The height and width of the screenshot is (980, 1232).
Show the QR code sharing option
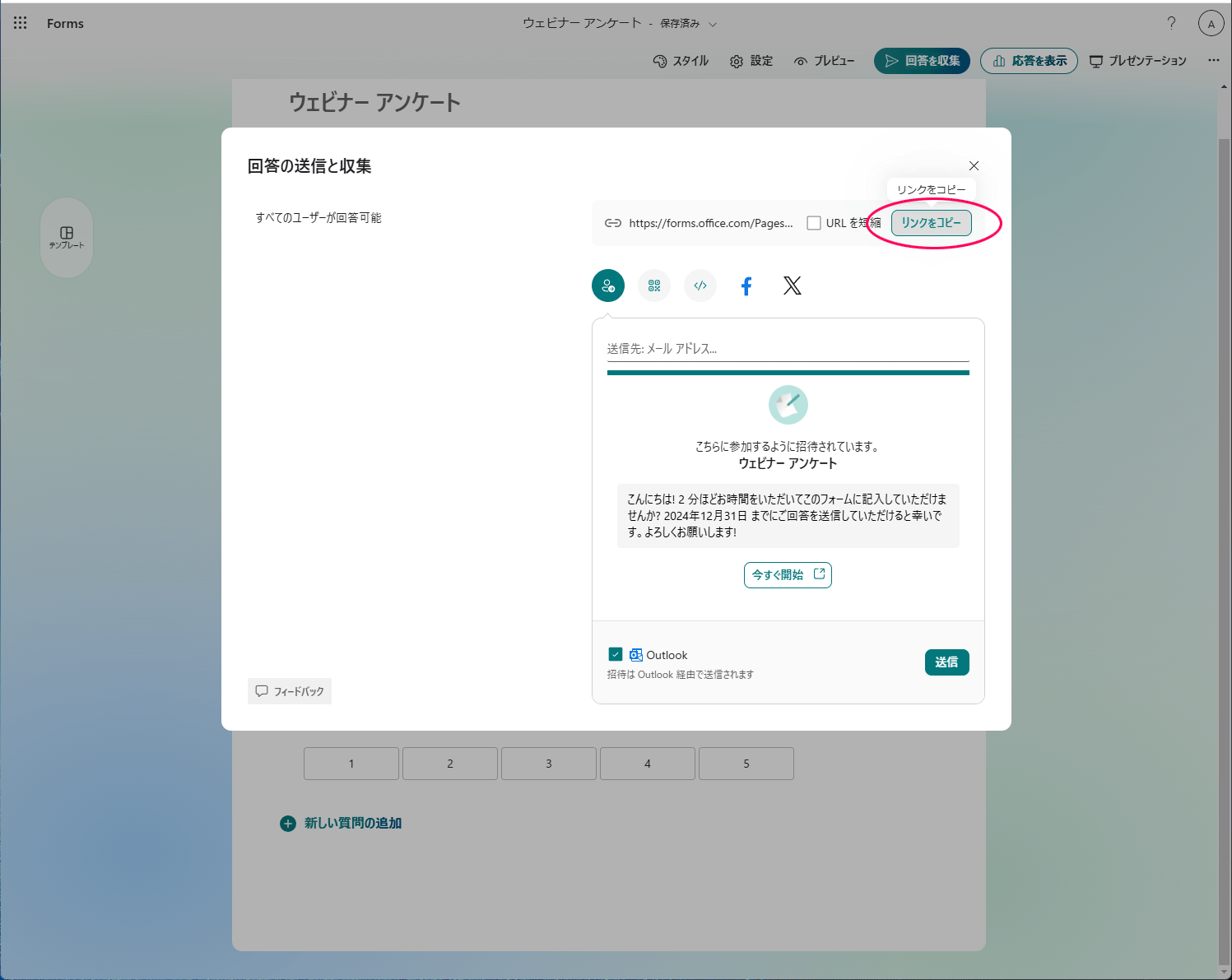[x=653, y=286]
